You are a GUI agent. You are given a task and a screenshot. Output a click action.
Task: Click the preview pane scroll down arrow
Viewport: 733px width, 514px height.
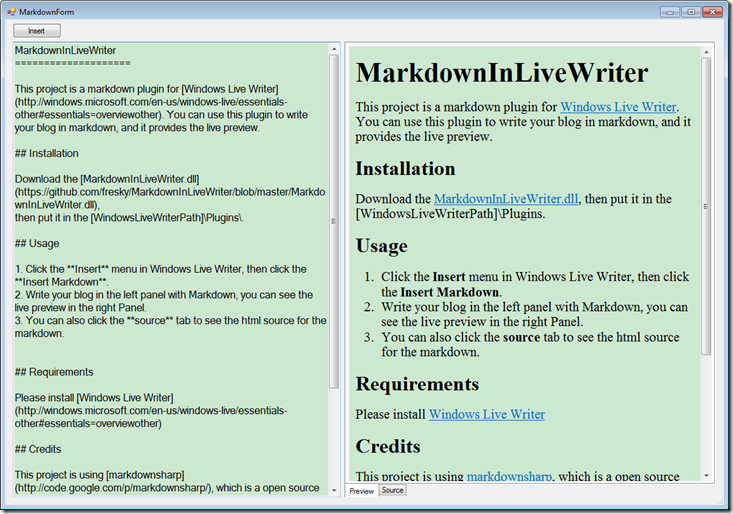706,476
